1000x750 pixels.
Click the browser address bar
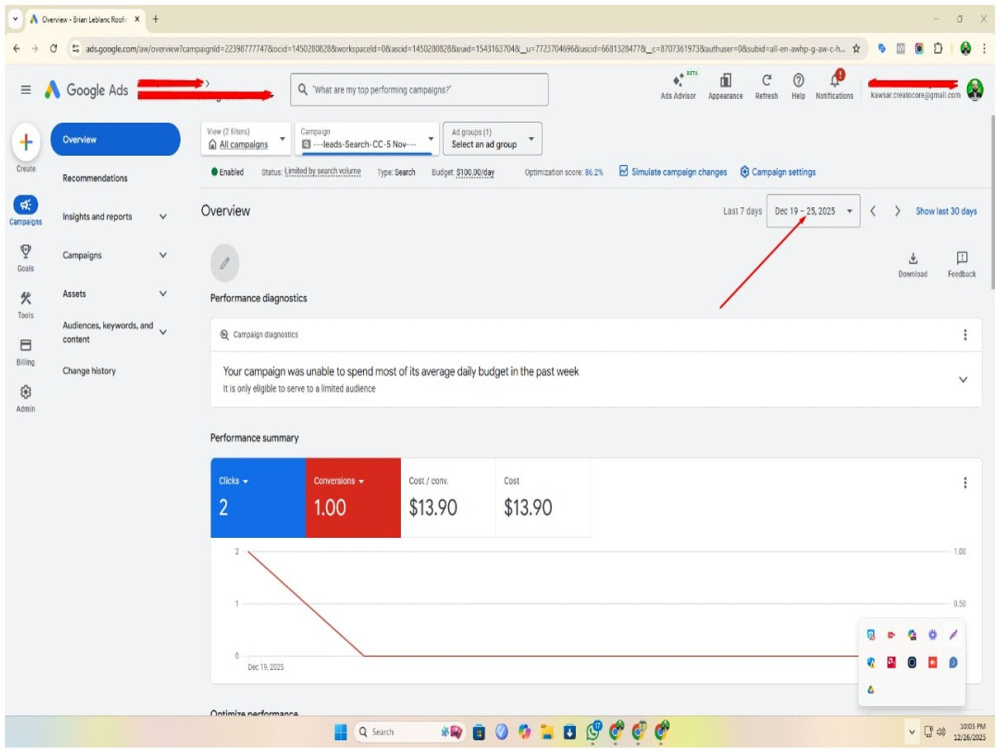tap(466, 48)
